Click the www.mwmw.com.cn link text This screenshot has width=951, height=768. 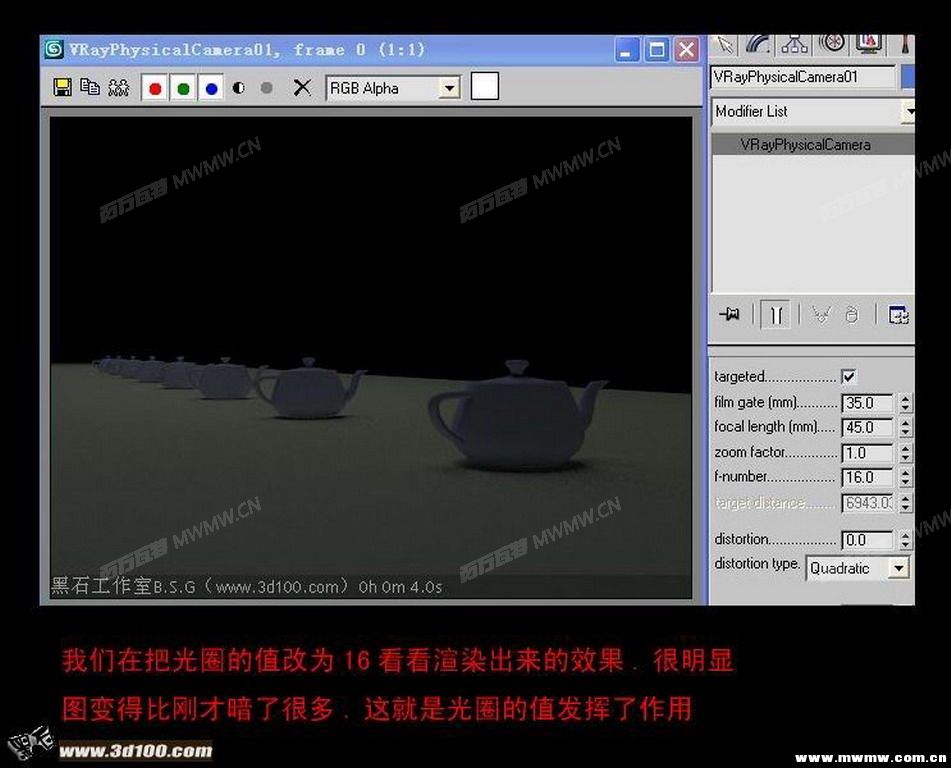point(870,758)
